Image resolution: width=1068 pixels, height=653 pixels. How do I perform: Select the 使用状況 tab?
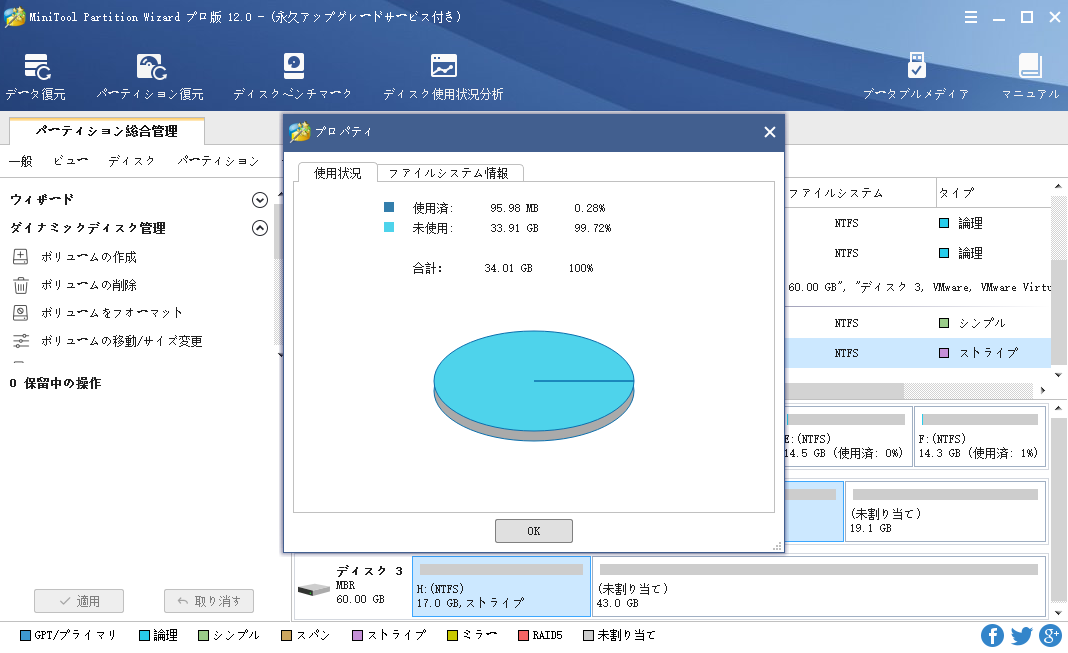tap(338, 173)
